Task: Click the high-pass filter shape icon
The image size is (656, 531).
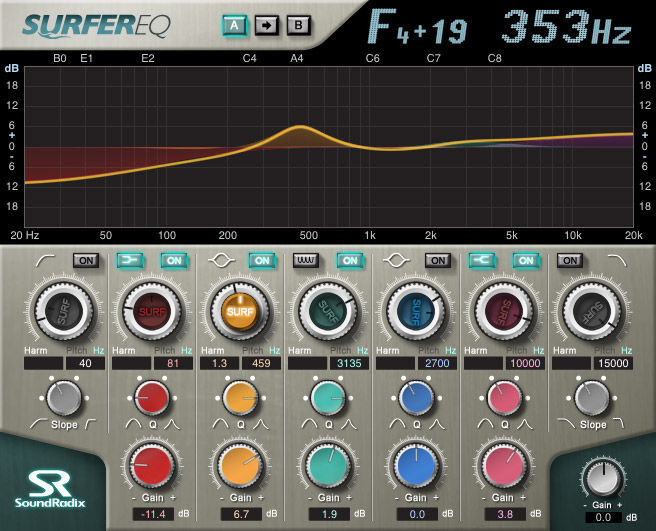Action: pyautogui.click(x=46, y=261)
